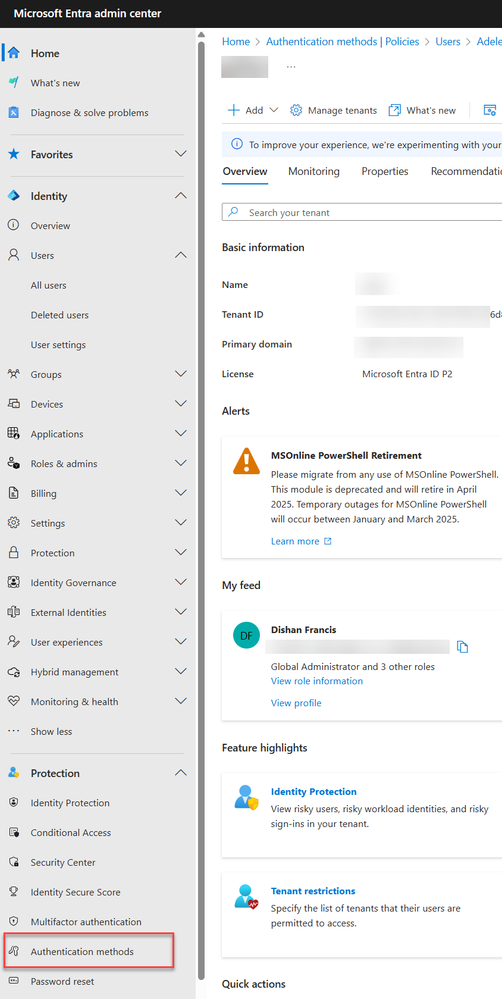Expand the Devices chevron
The width and height of the screenshot is (502, 999).
click(181, 404)
